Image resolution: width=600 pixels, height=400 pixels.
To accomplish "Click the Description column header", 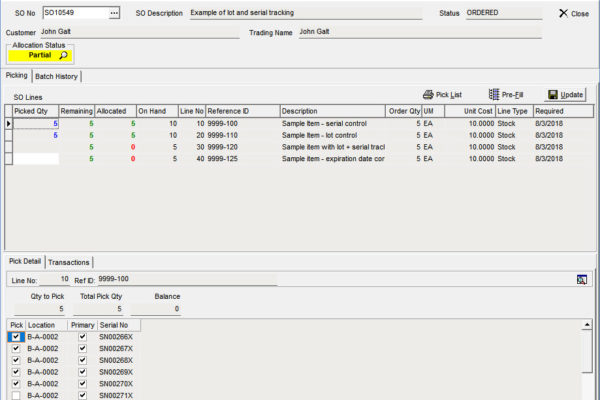I will [x=333, y=111].
